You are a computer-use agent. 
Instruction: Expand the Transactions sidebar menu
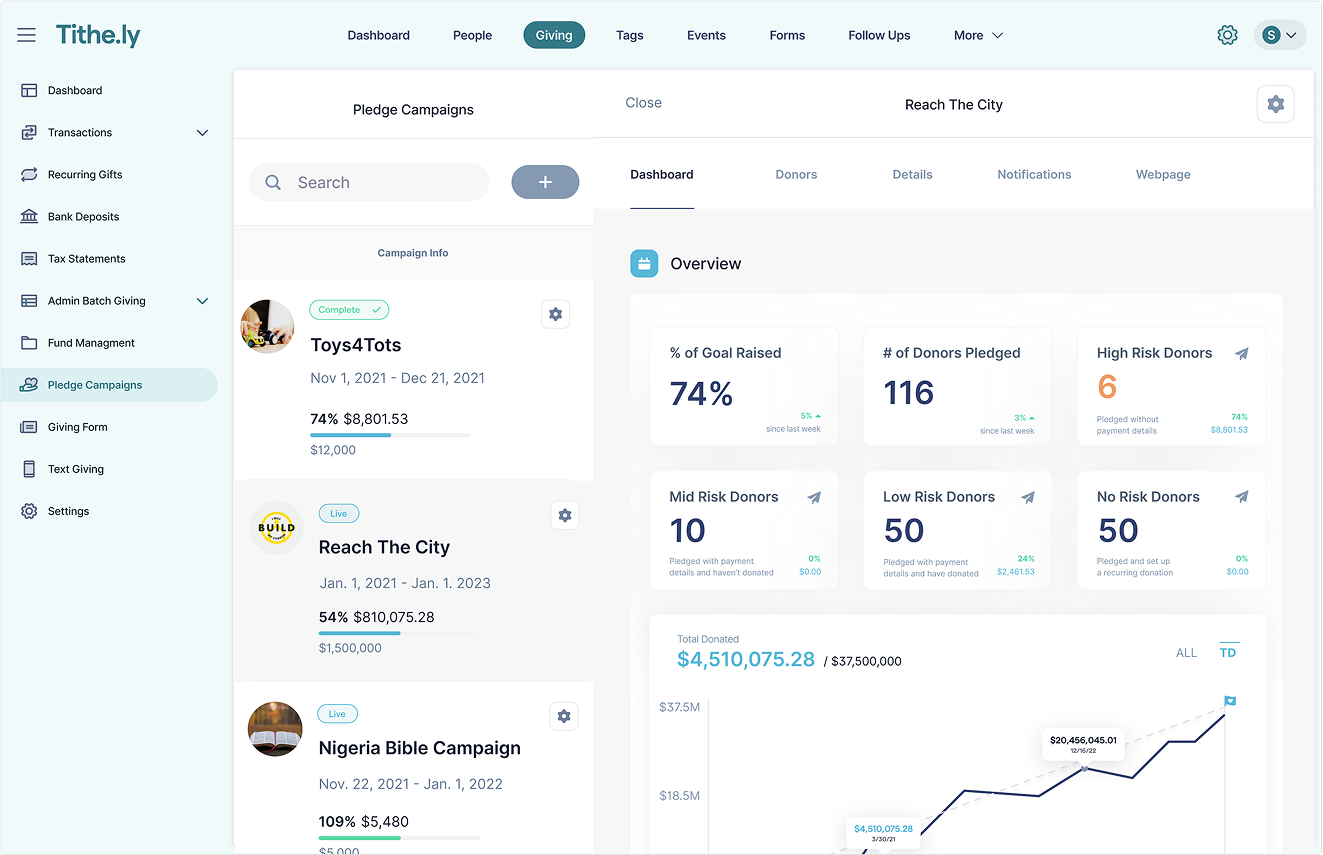tap(202, 132)
